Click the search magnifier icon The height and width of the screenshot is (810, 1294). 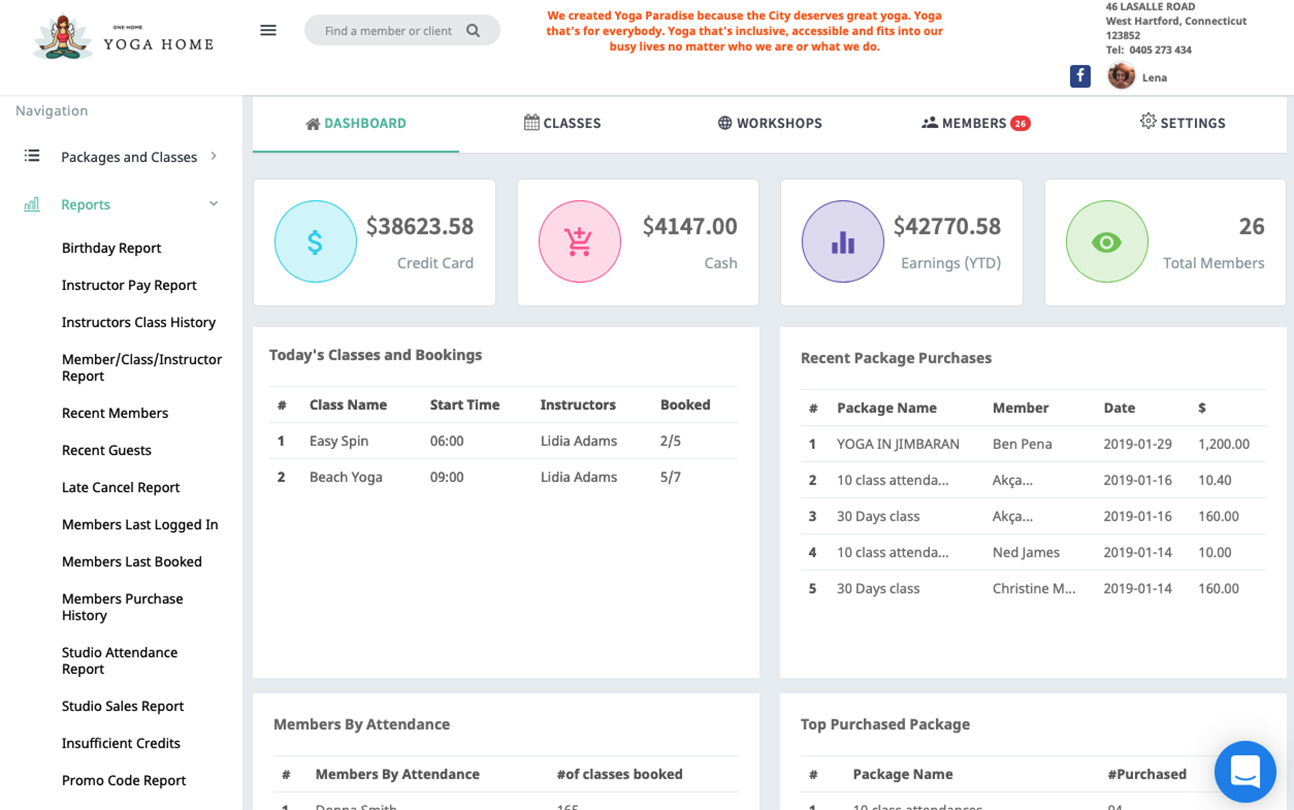pyautogui.click(x=473, y=31)
